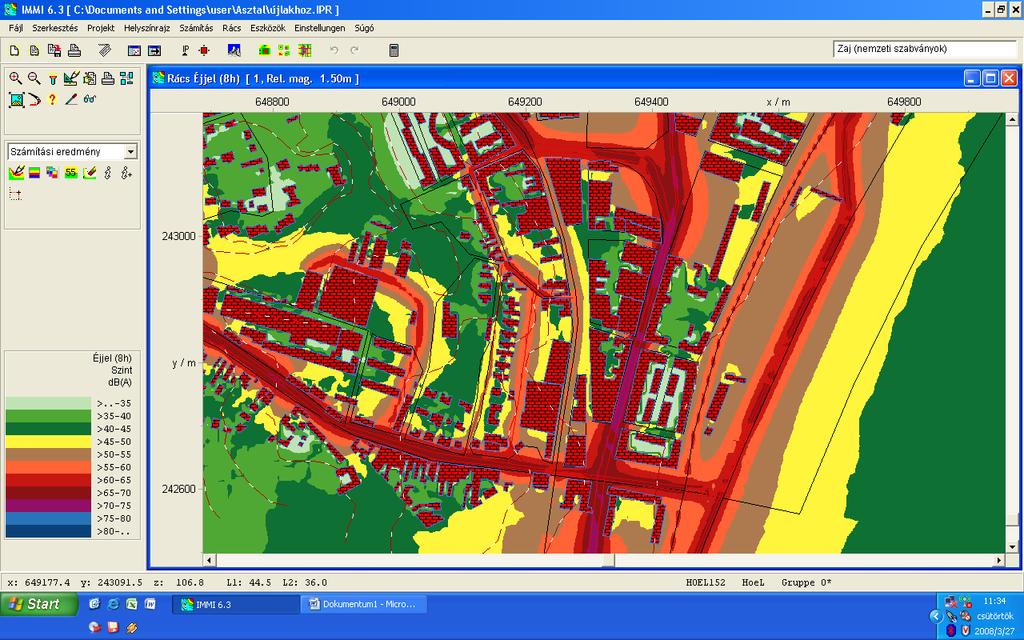Open the Számítás menu

click(196, 28)
